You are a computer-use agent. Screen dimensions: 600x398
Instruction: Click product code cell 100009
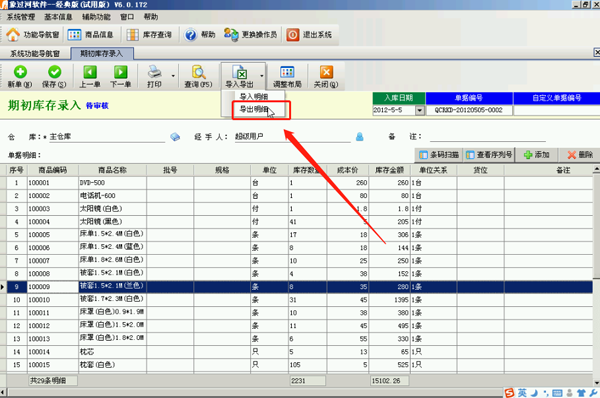[x=52, y=287]
